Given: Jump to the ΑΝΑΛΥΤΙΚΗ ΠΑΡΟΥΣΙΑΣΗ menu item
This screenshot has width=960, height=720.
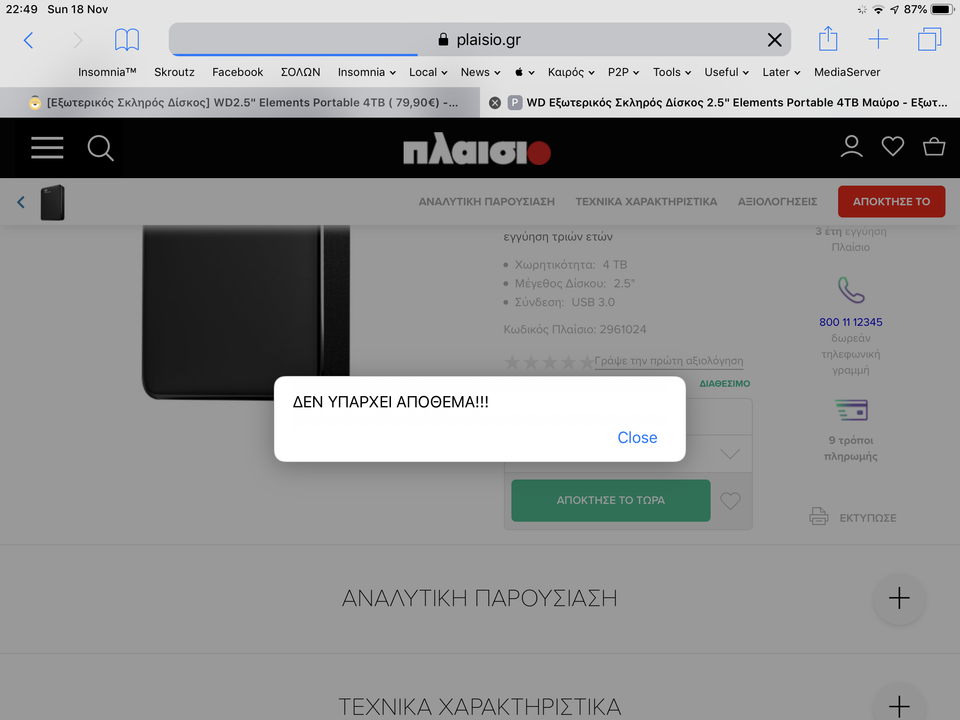Looking at the screenshot, I should tap(487, 201).
